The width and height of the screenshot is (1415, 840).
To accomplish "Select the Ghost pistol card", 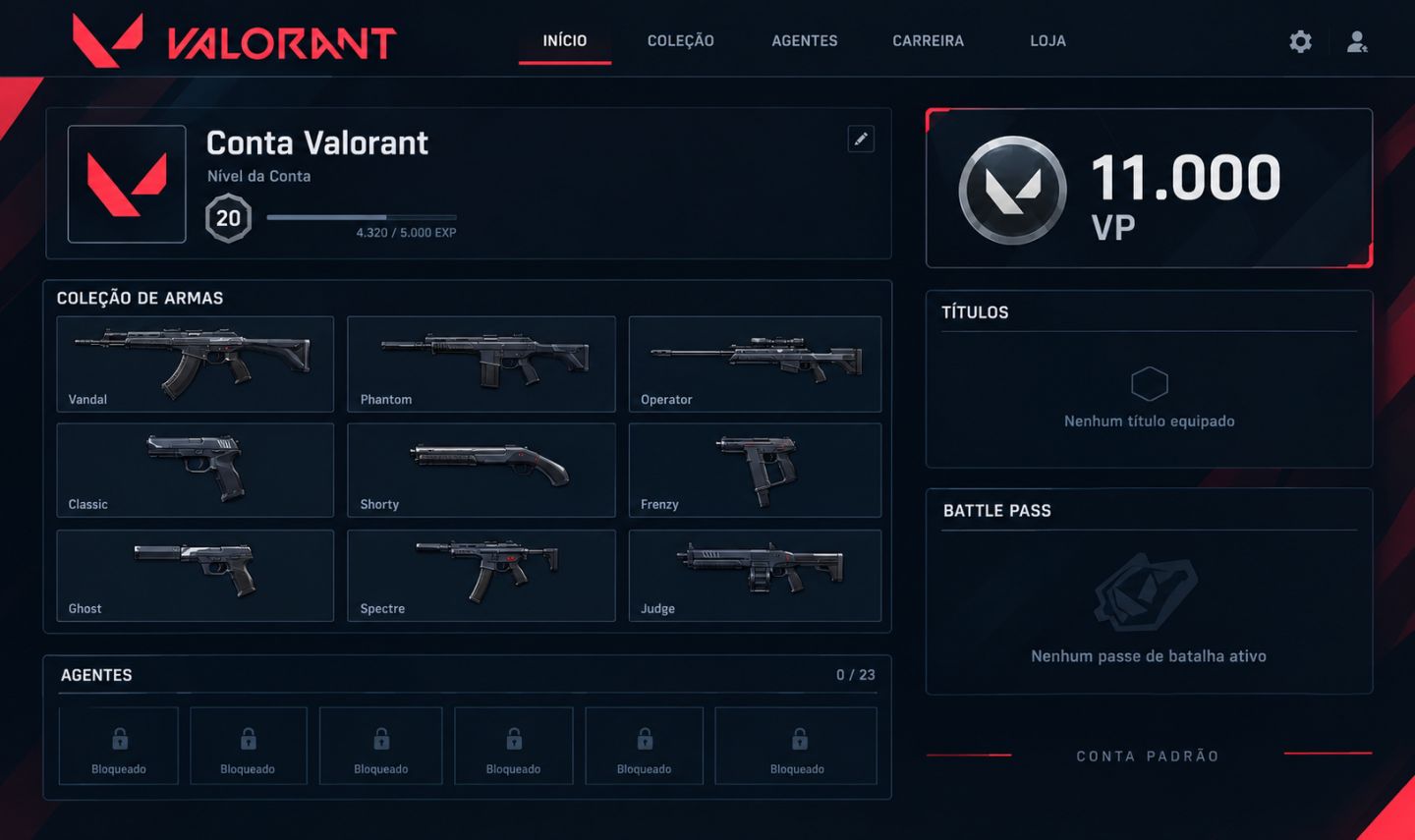I will [196, 576].
